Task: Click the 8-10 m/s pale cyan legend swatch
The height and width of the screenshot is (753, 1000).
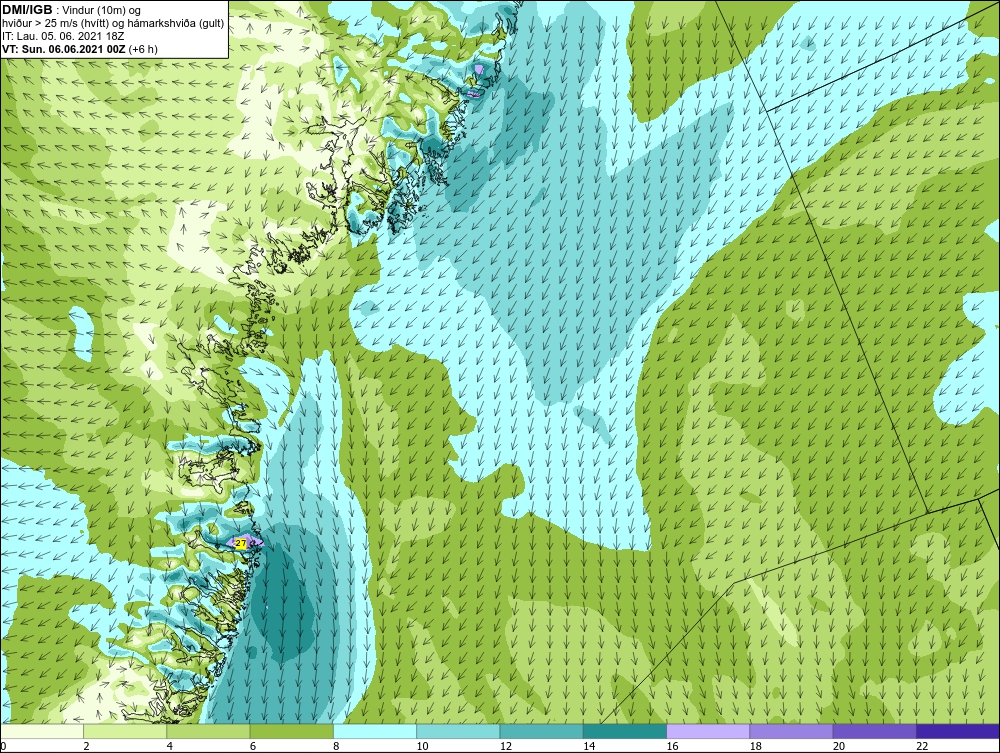Action: point(375,731)
